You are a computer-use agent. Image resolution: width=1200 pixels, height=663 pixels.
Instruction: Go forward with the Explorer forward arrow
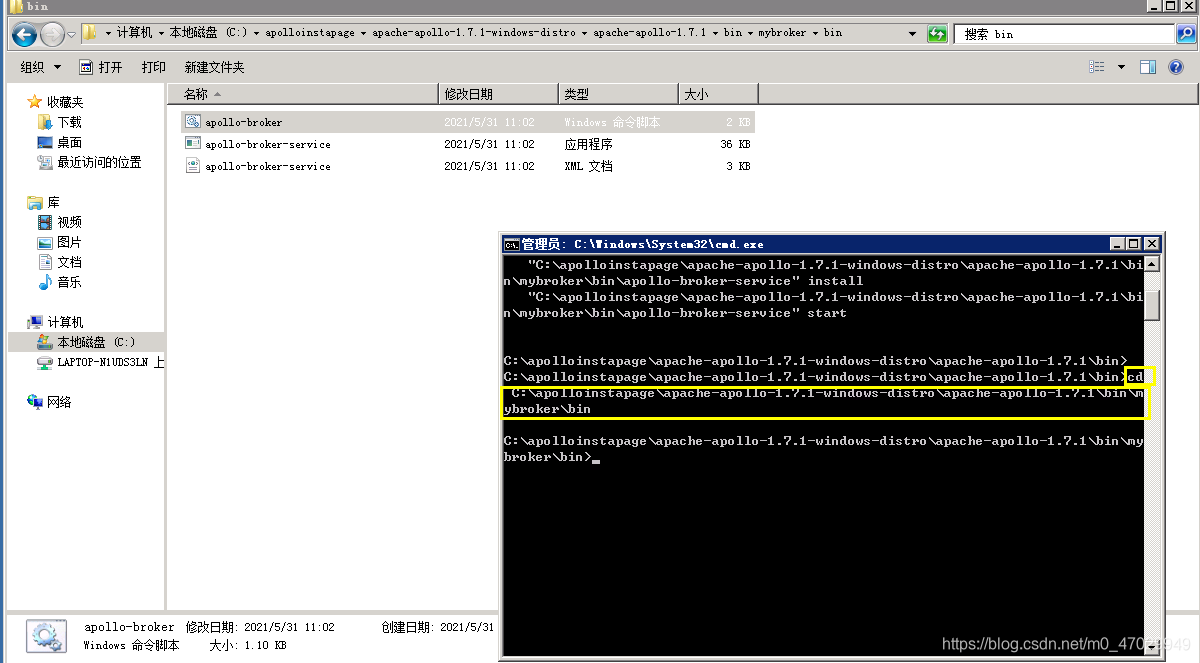pos(52,35)
